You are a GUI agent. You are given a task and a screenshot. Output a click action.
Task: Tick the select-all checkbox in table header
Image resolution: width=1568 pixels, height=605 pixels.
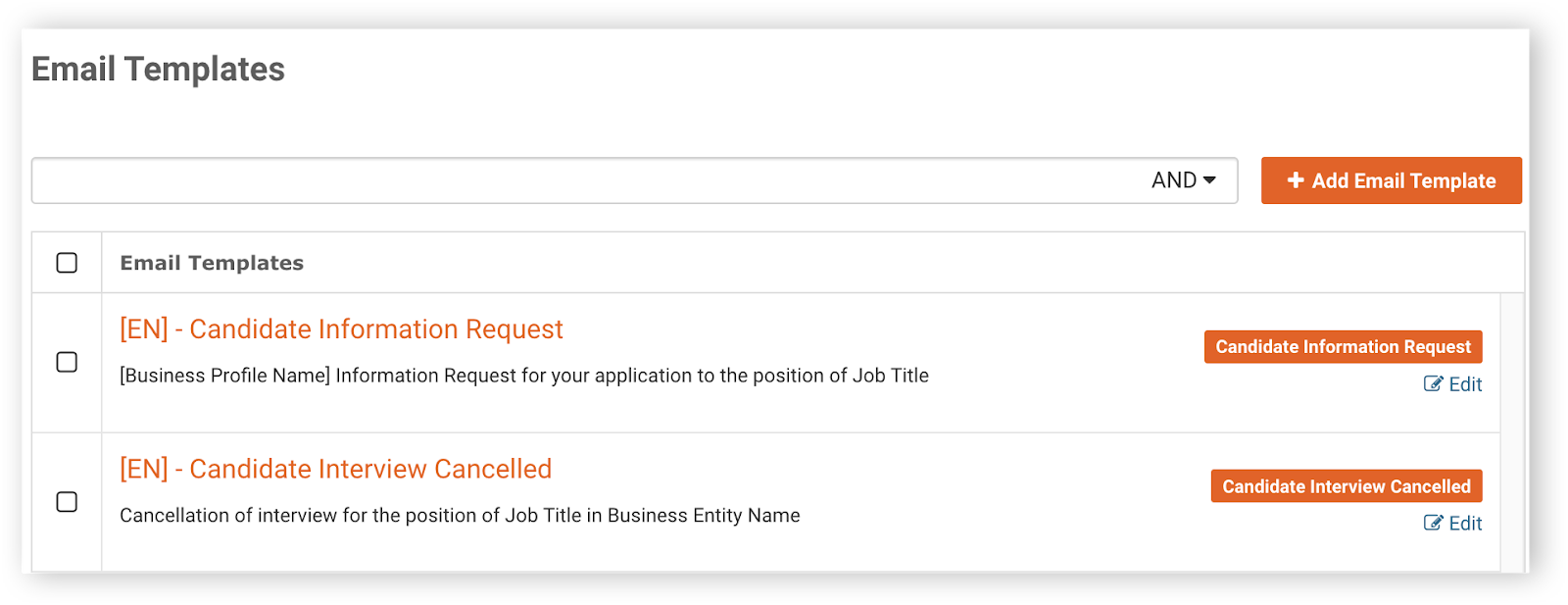tap(67, 263)
